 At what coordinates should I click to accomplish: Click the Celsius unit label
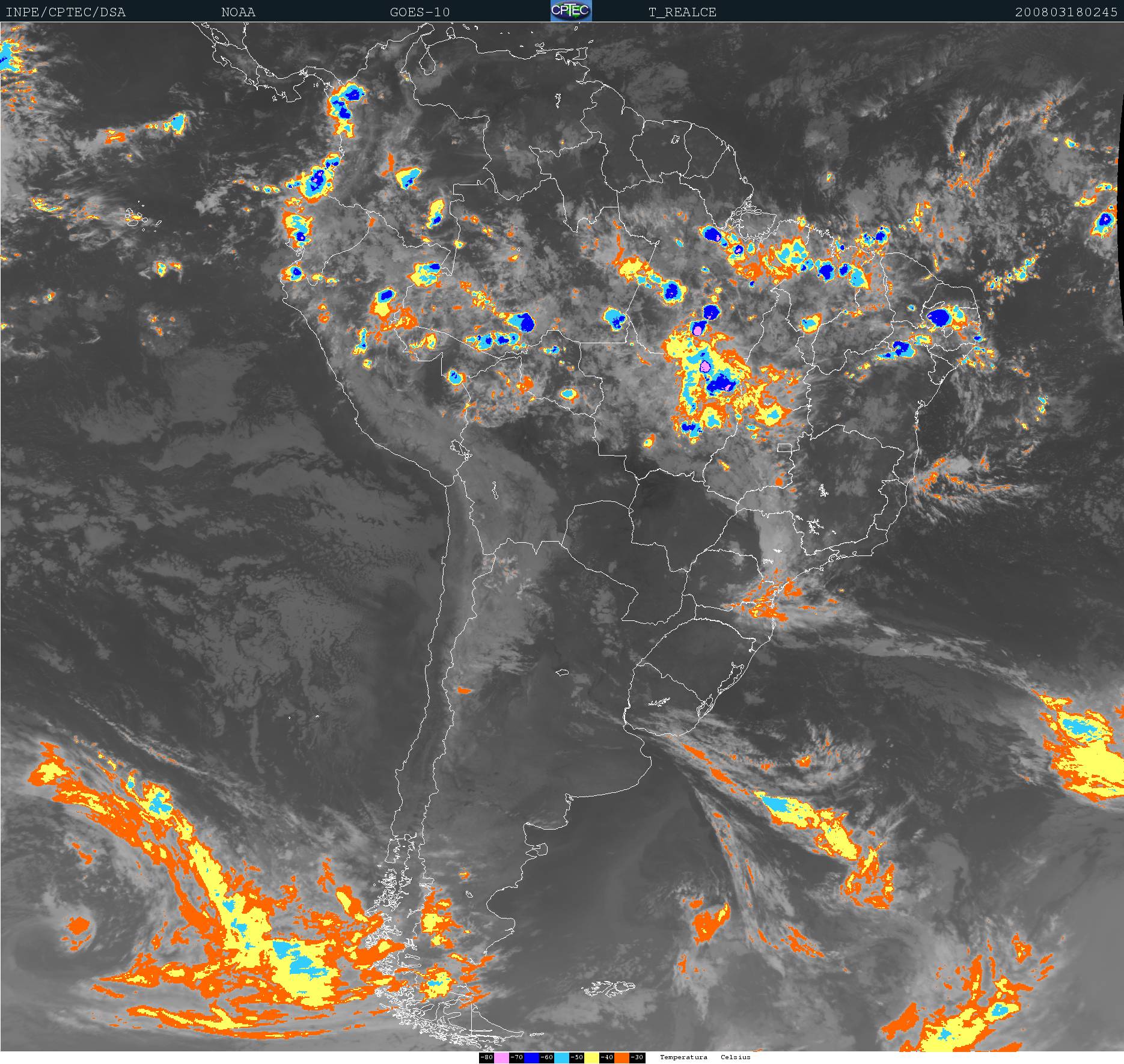736,1057
